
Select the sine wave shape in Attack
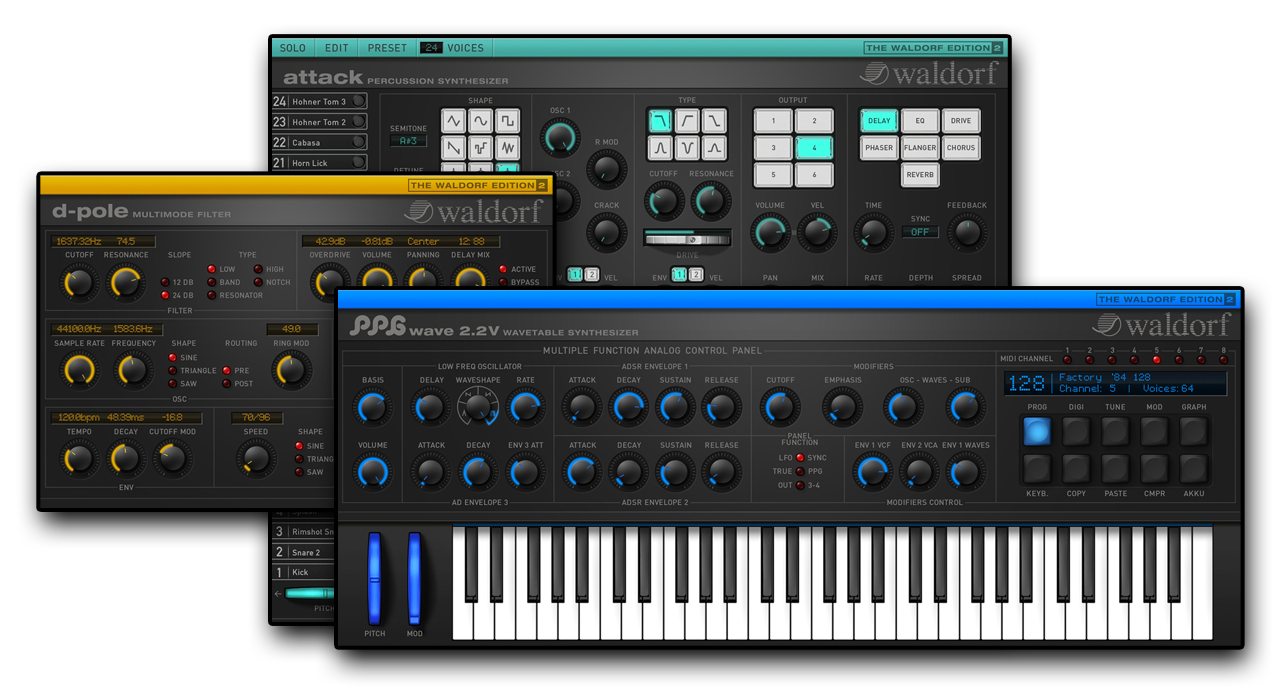click(x=481, y=121)
